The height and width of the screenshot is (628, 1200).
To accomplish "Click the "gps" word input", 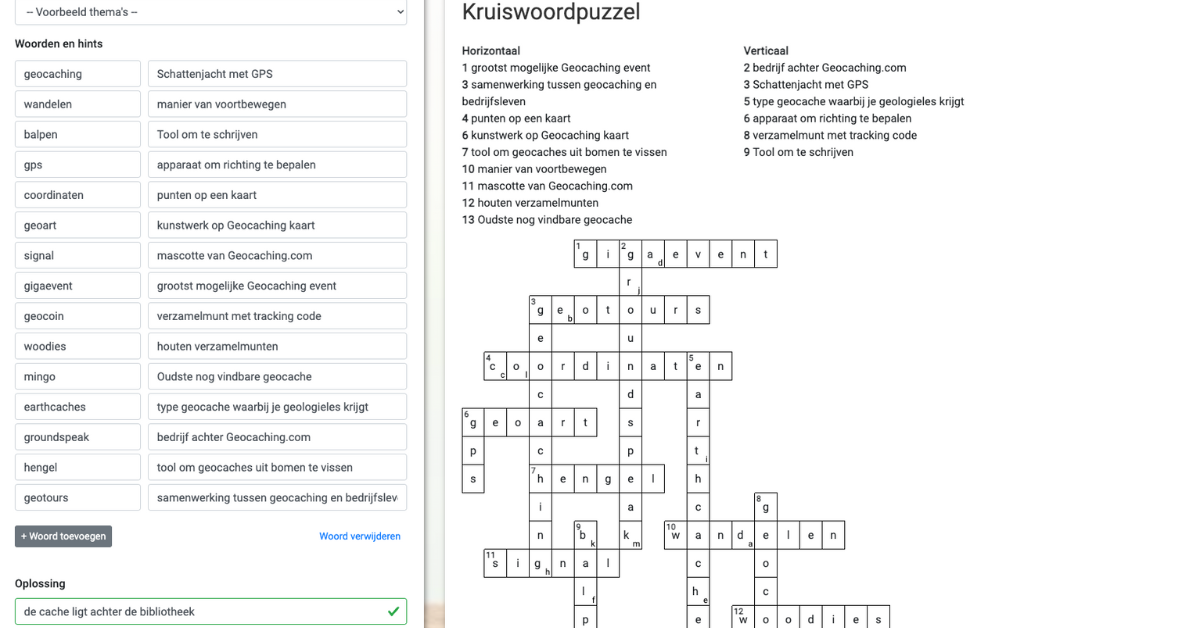I will coord(77,164).
